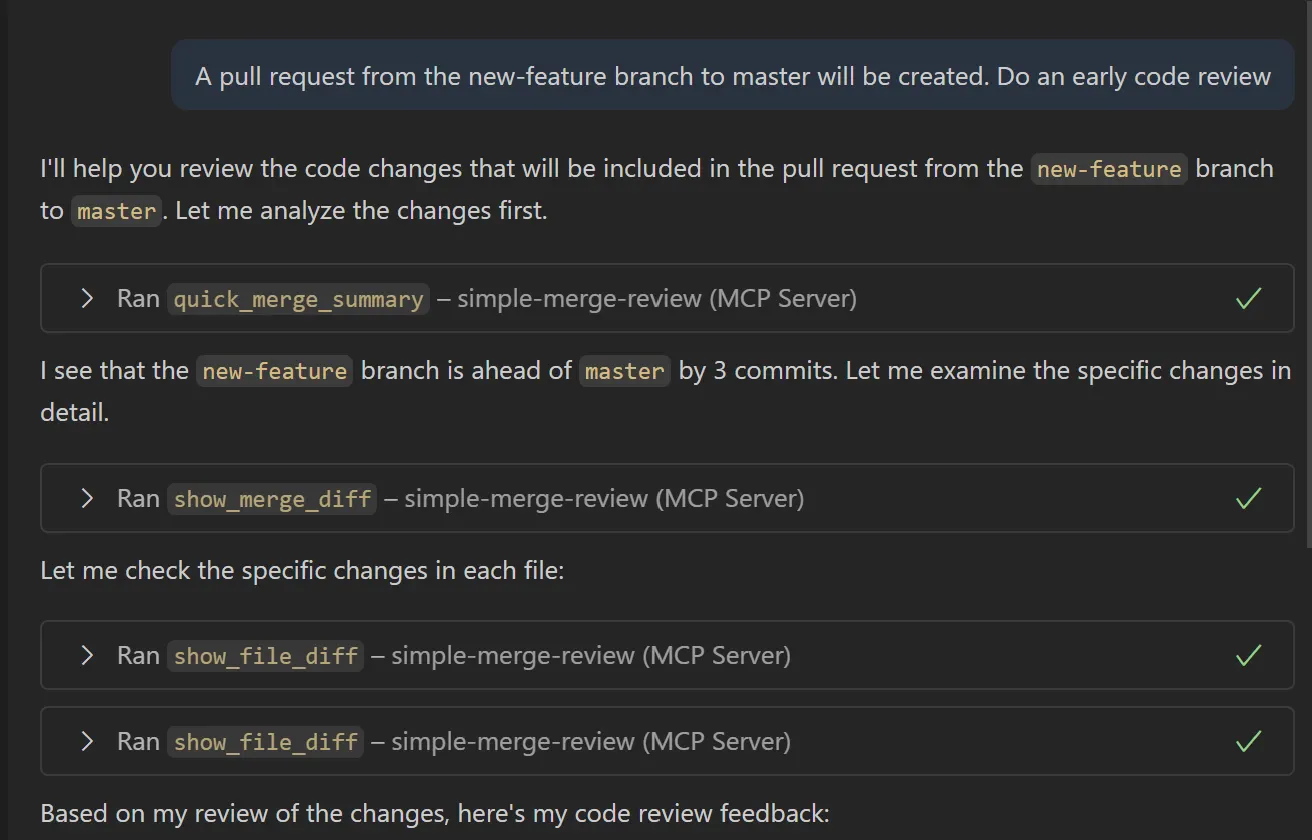Click the checkmark on the first show_file_diff row
The width and height of the screenshot is (1312, 840).
(1248, 655)
